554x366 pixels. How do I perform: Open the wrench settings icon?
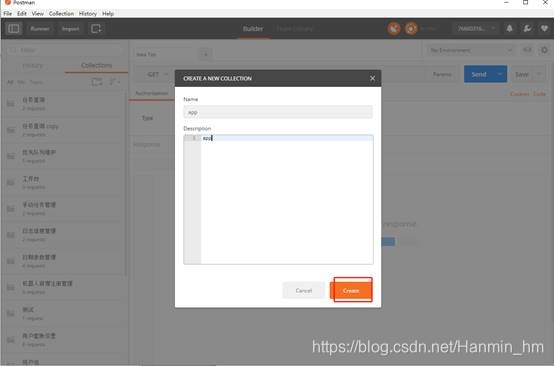click(x=527, y=28)
